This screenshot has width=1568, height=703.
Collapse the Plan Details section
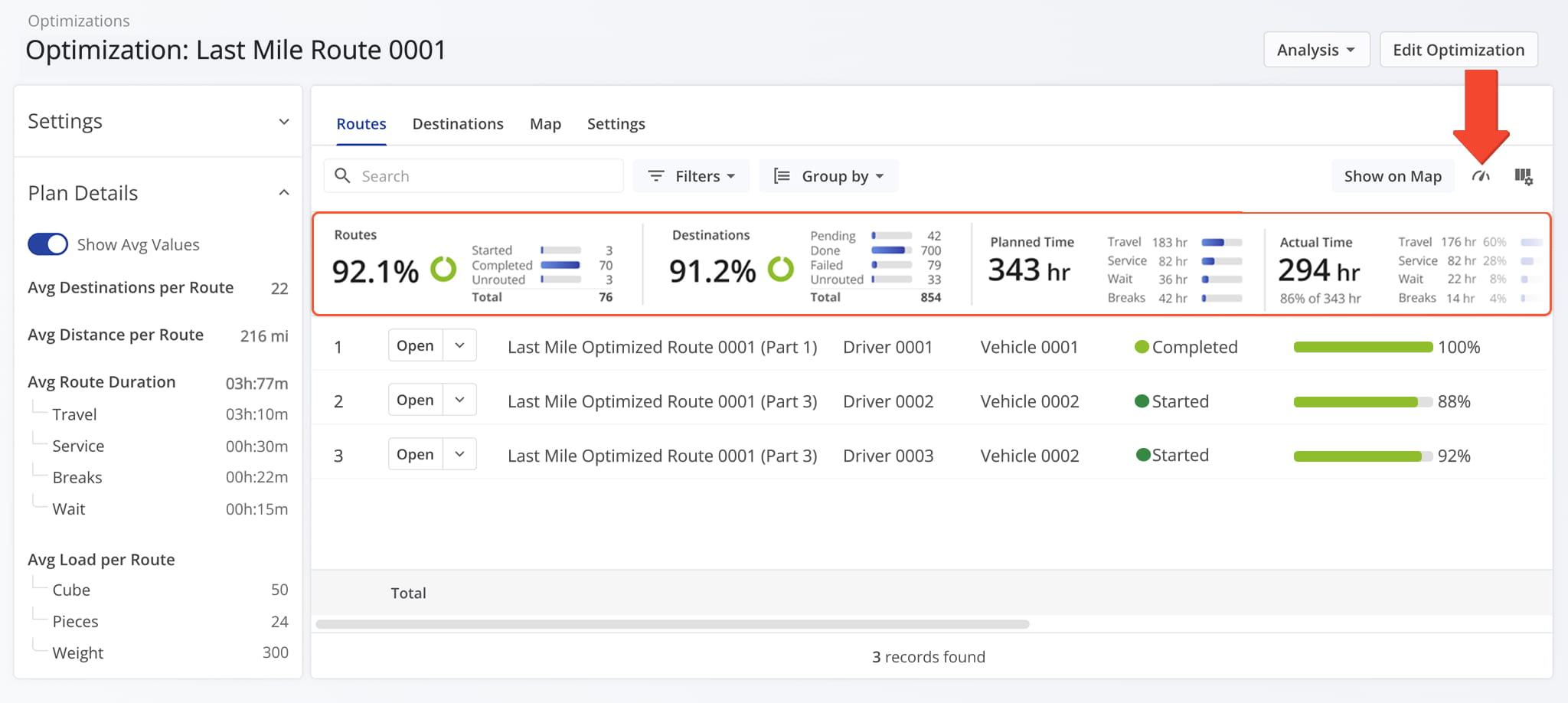coord(284,193)
